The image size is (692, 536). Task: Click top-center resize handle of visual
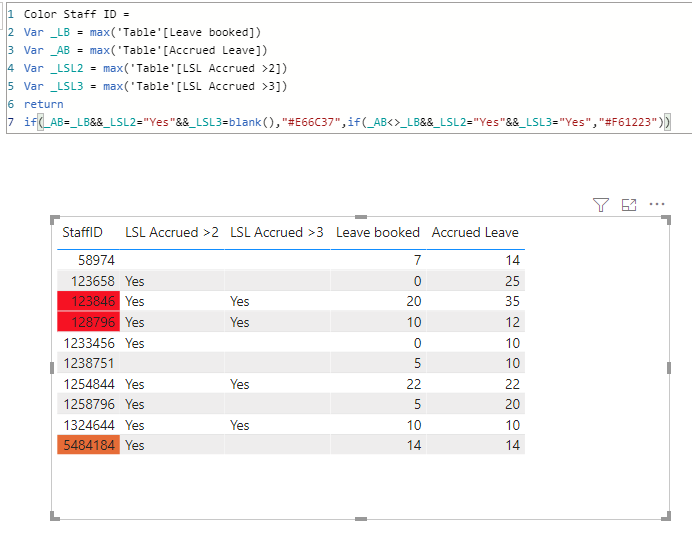click(361, 217)
